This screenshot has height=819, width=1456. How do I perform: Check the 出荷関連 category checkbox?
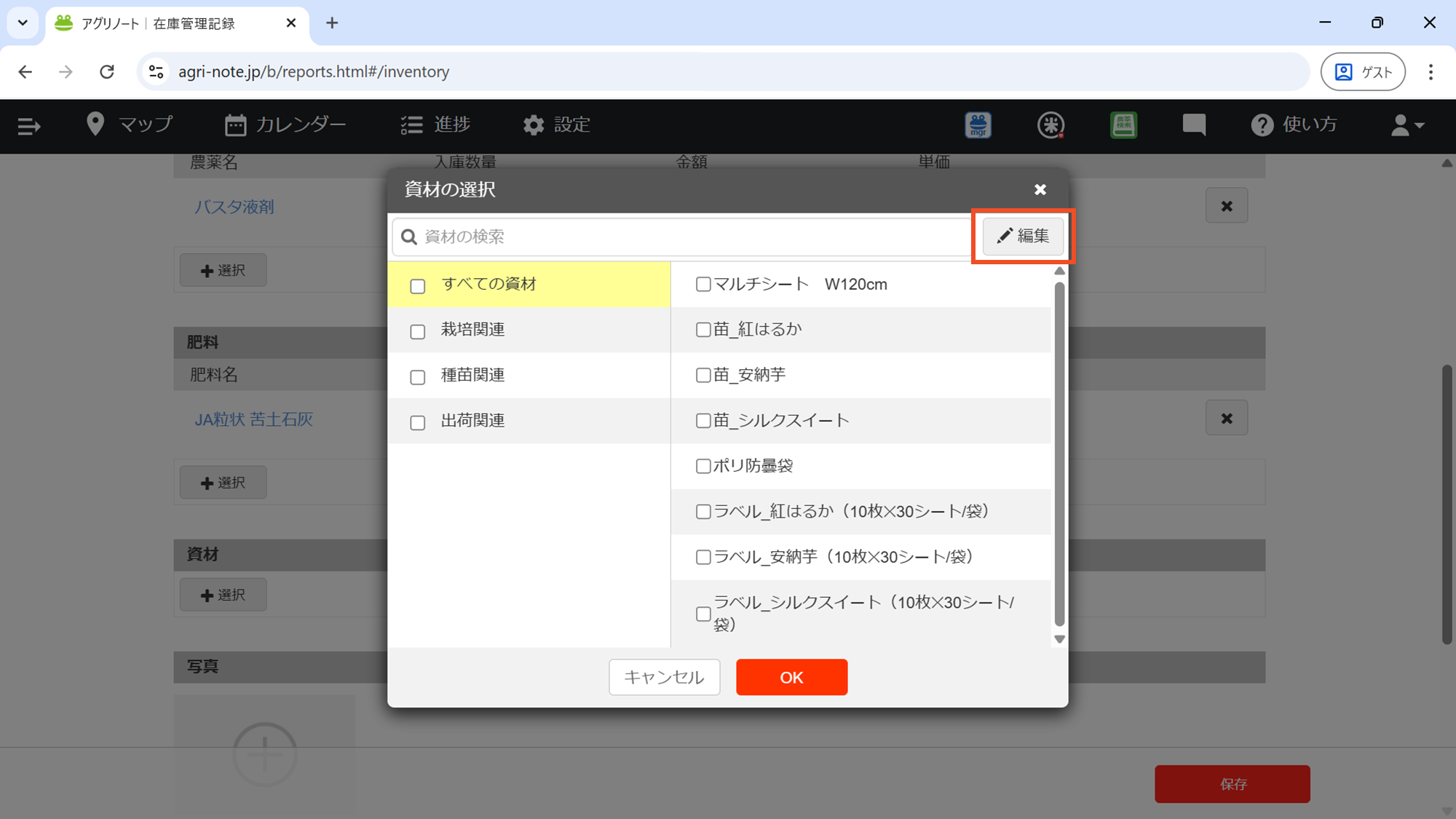click(x=417, y=423)
